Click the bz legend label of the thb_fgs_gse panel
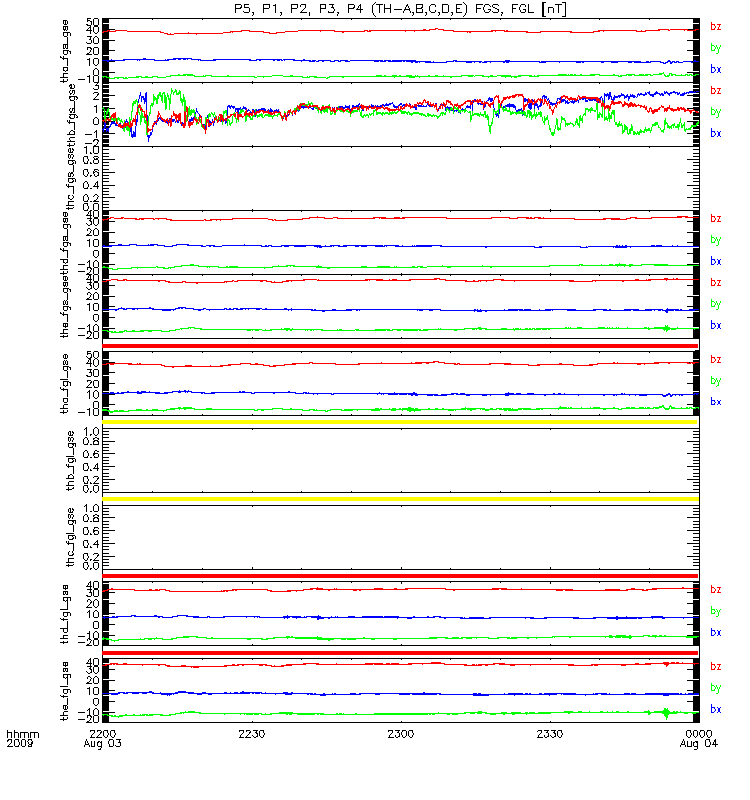750x800 pixels. click(x=715, y=91)
